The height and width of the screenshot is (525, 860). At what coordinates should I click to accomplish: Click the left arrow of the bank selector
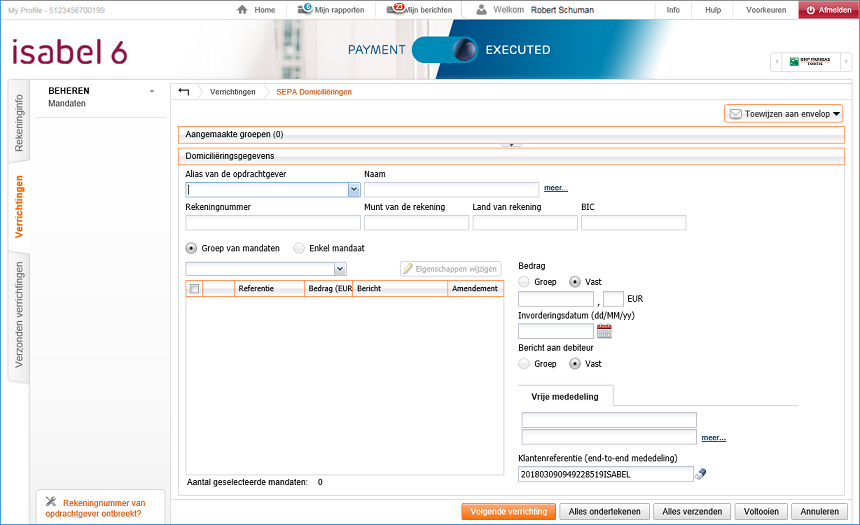[776, 61]
